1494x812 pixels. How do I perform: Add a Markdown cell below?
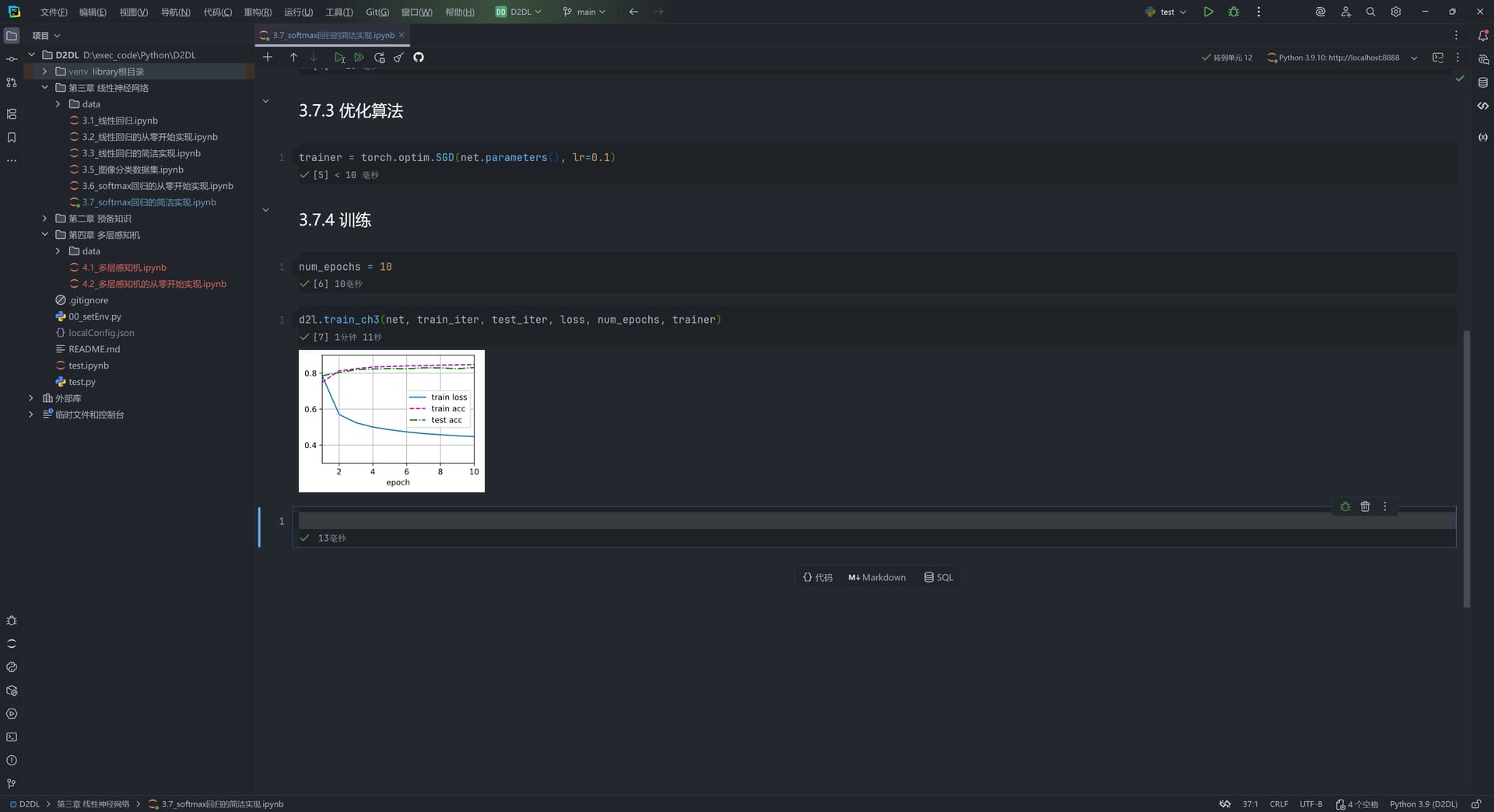click(x=877, y=577)
